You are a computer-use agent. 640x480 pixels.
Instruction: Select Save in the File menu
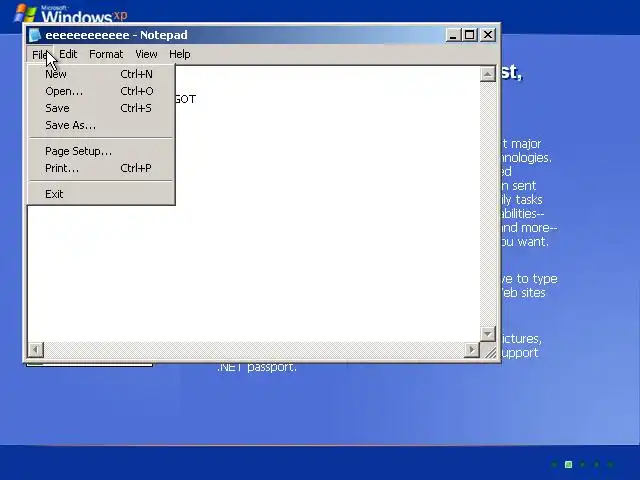pyautogui.click(x=101, y=108)
